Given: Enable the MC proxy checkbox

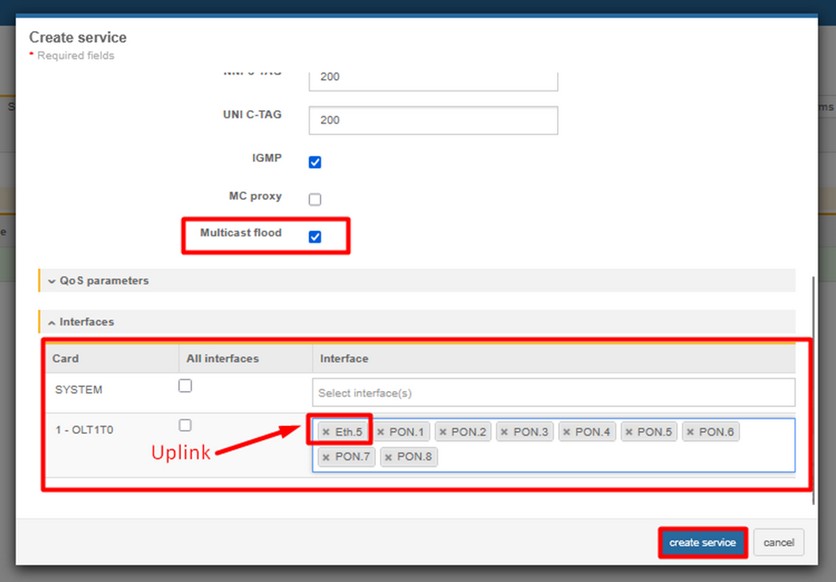Looking at the screenshot, I should [x=315, y=199].
